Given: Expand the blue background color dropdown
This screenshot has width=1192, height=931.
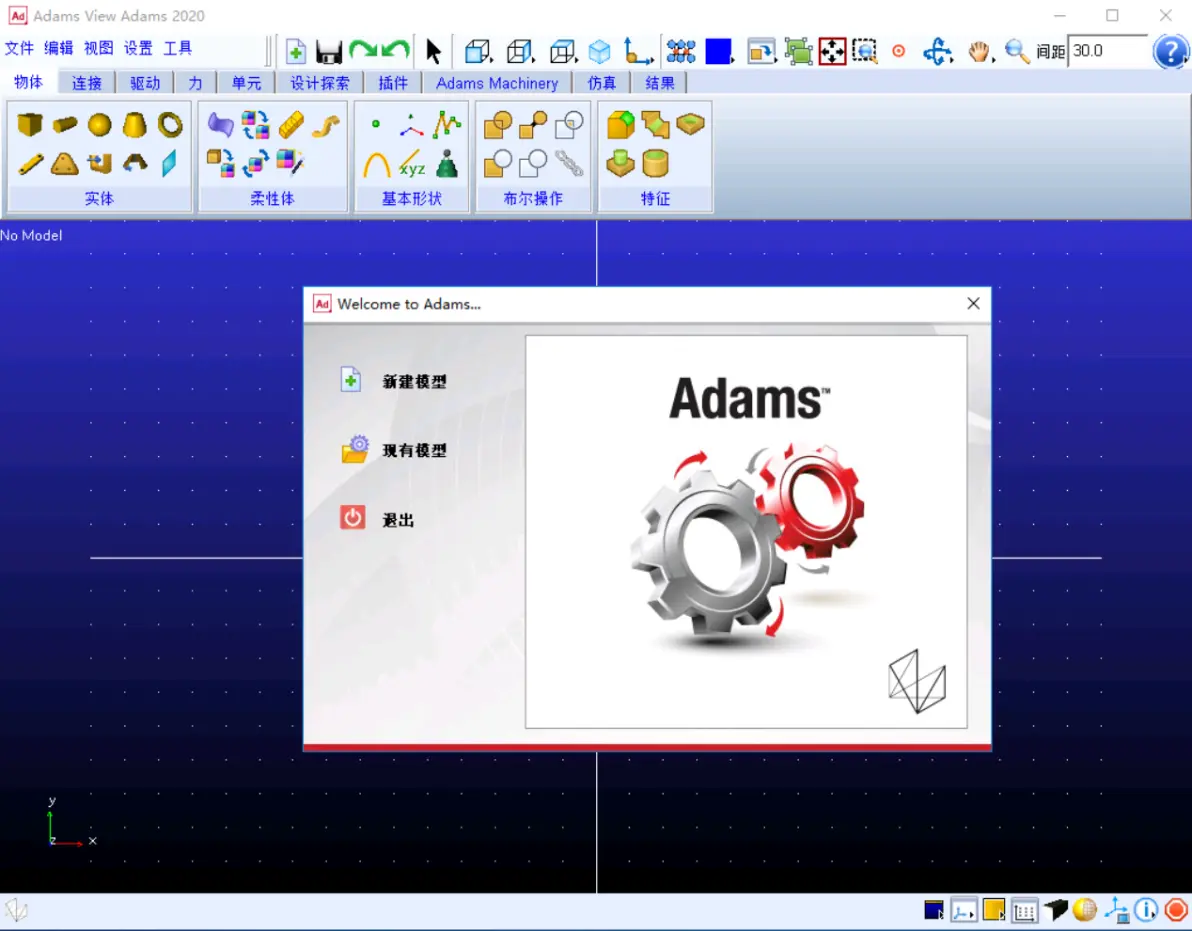Looking at the screenshot, I should pyautogui.click(x=718, y=52).
